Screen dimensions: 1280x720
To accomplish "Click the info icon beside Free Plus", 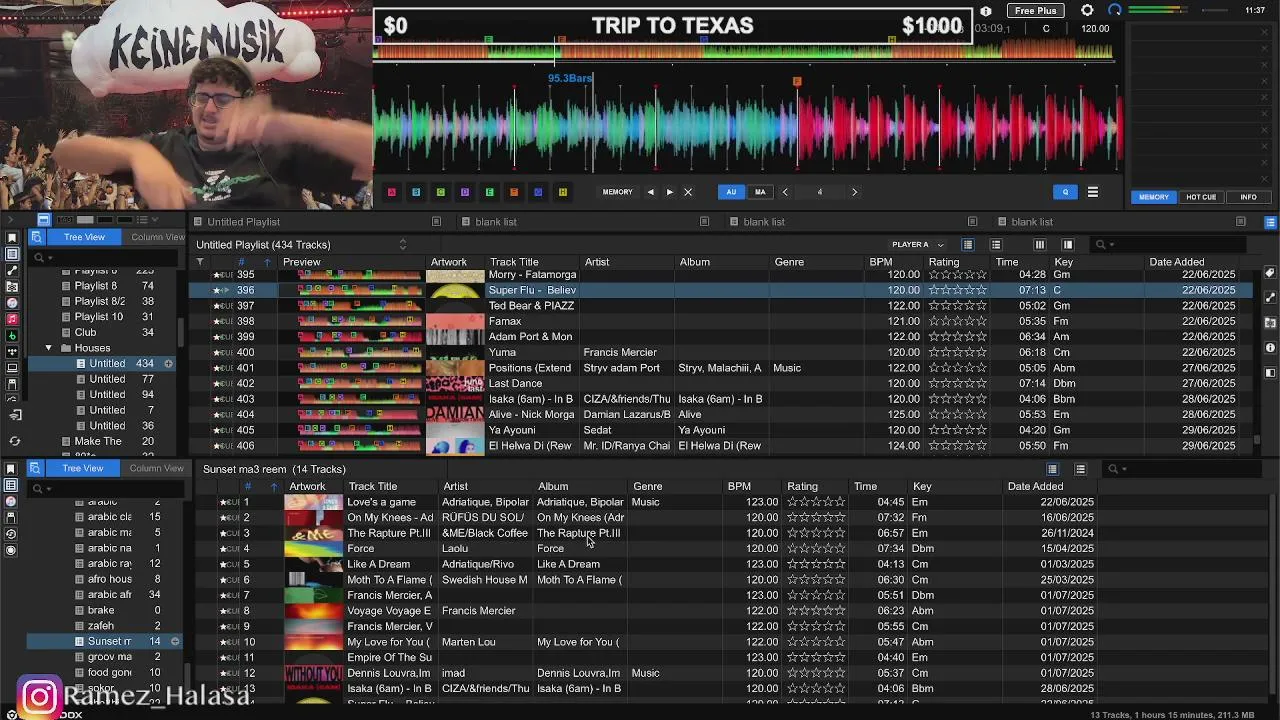I will 986,11.
